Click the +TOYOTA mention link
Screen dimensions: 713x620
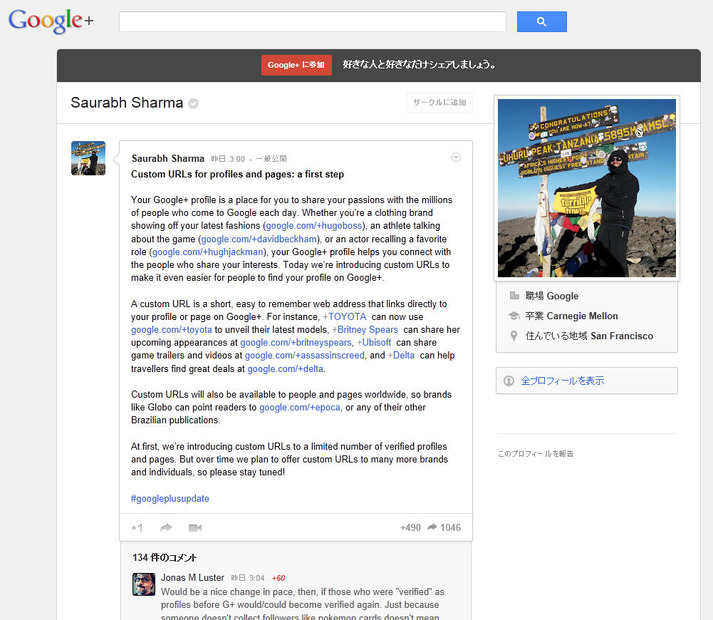(x=345, y=317)
